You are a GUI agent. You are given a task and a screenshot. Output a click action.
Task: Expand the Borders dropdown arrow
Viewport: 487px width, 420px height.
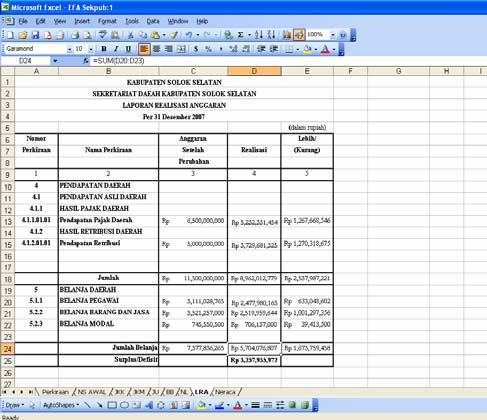(x=297, y=49)
